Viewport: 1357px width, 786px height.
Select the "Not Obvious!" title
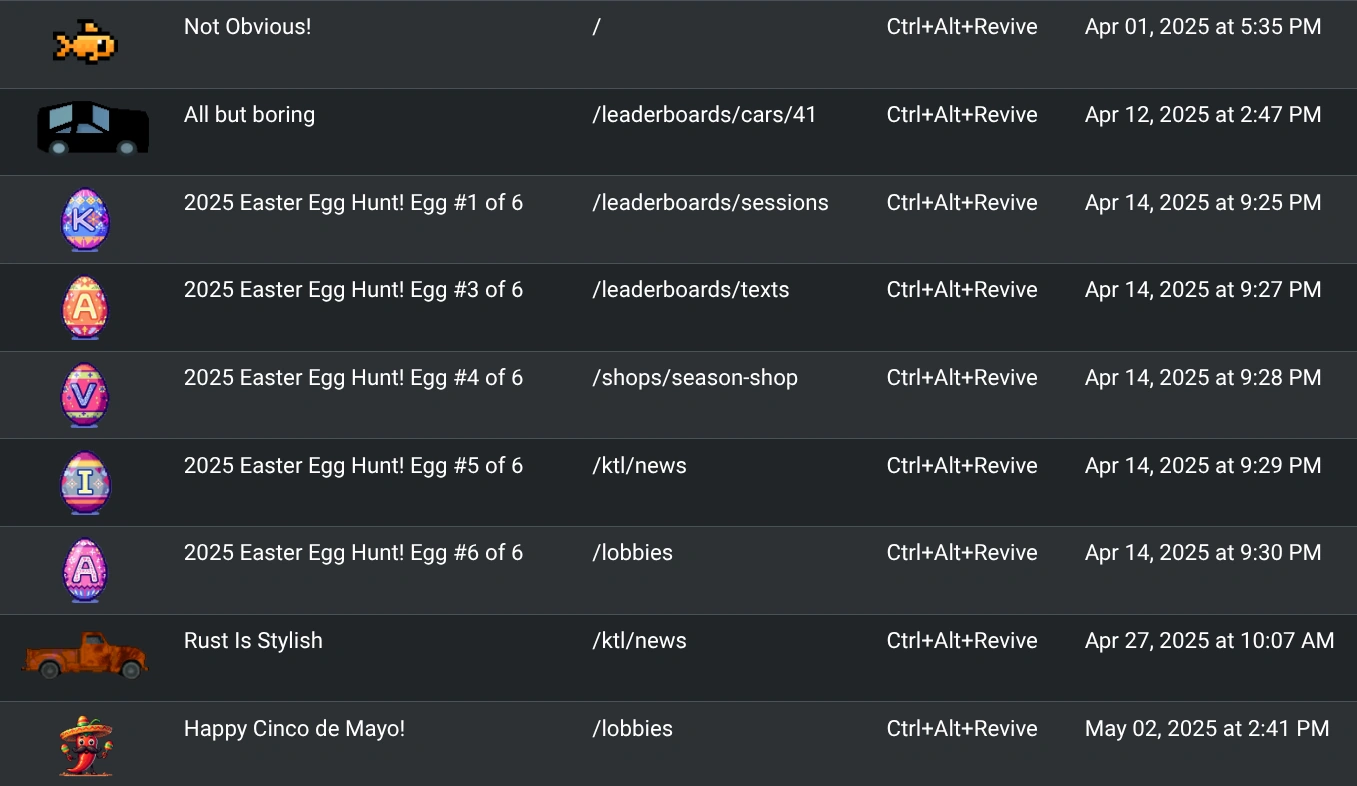click(247, 27)
